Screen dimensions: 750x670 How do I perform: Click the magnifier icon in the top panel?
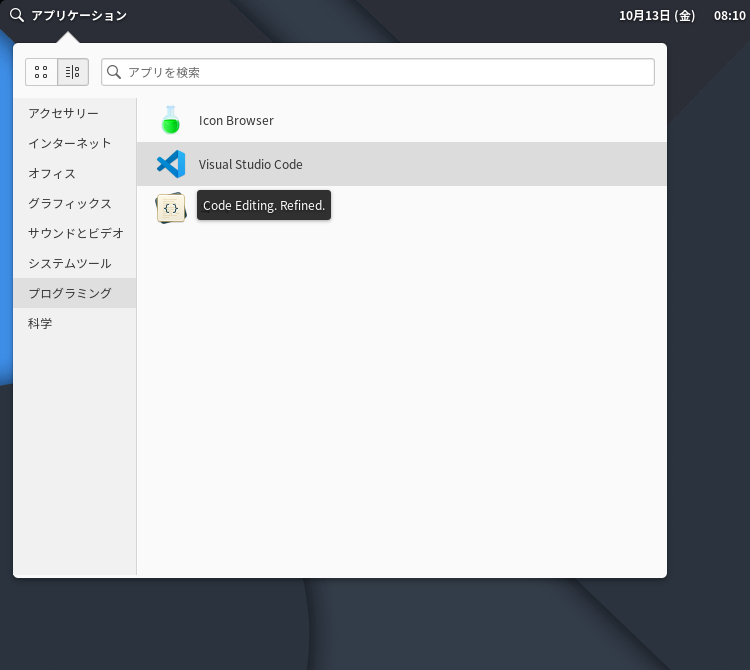click(x=17, y=15)
